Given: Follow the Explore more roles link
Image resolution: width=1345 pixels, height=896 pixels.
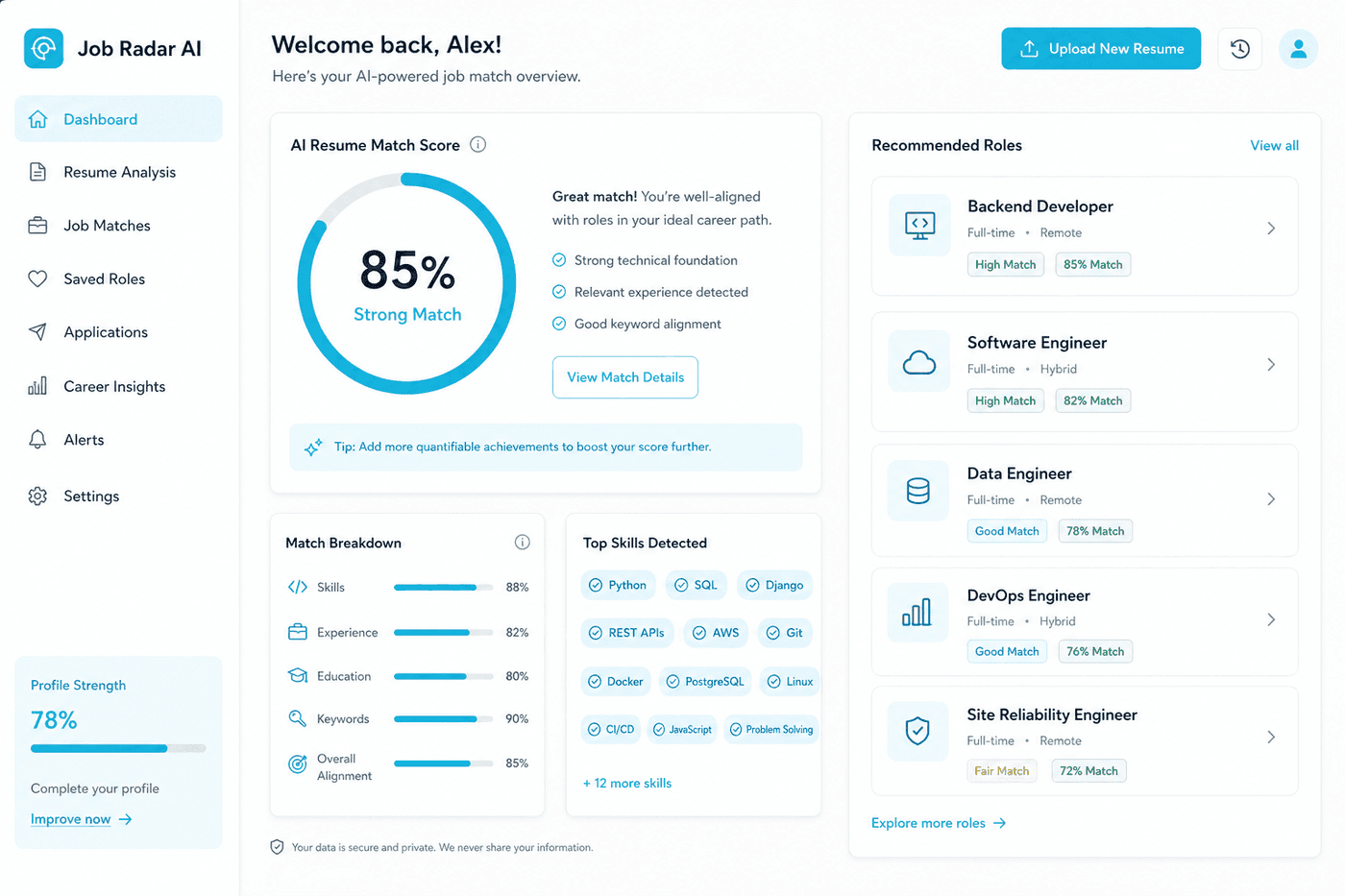Looking at the screenshot, I should [939, 823].
